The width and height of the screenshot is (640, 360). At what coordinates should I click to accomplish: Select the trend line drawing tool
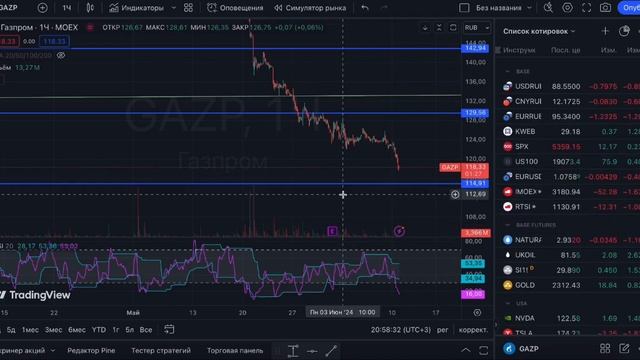click(331, 351)
